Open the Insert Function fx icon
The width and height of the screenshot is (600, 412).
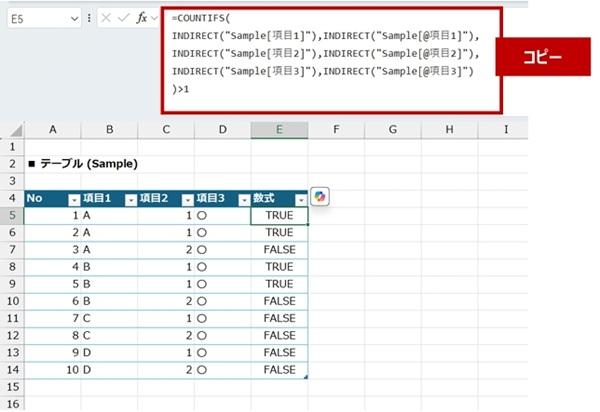coord(142,19)
